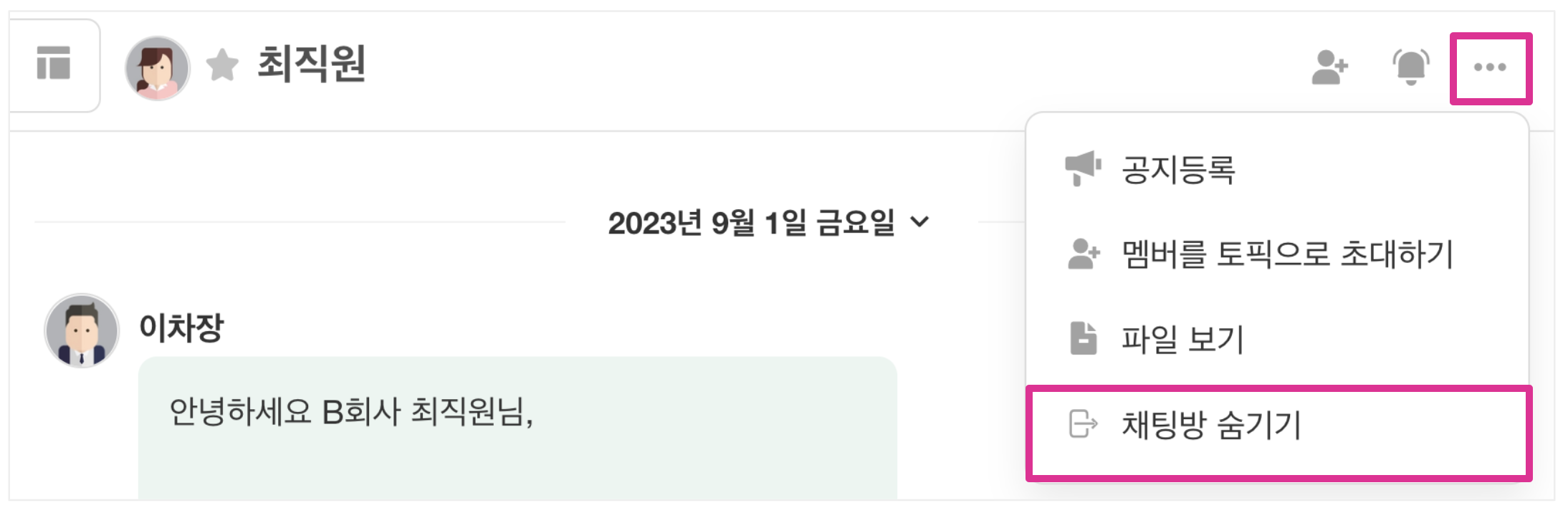Click the exit arrow icon beside 채팅방 숨기기
The height and width of the screenshot is (513, 1568).
1083,423
